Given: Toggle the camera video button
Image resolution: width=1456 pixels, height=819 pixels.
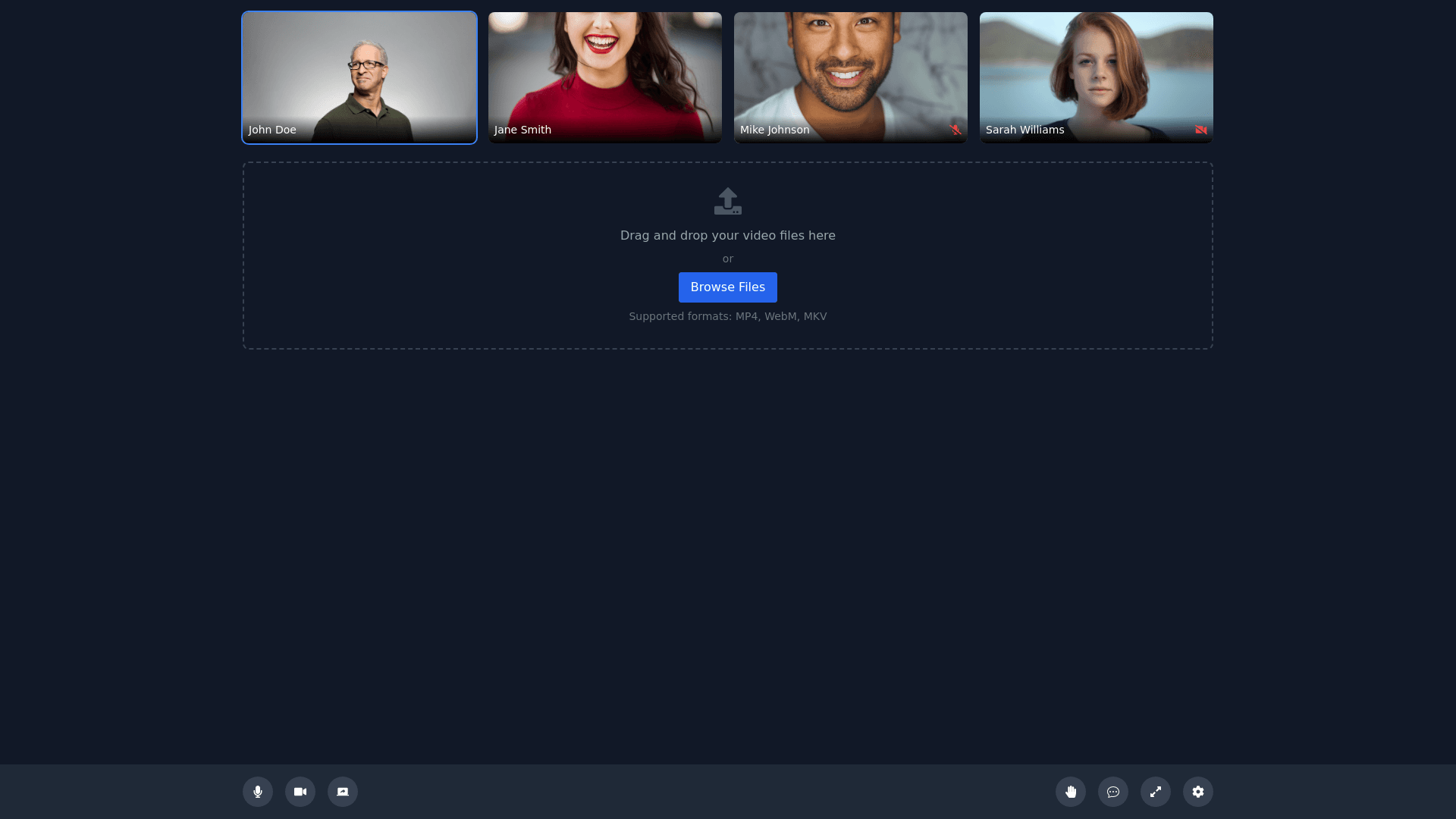Looking at the screenshot, I should tap(300, 792).
